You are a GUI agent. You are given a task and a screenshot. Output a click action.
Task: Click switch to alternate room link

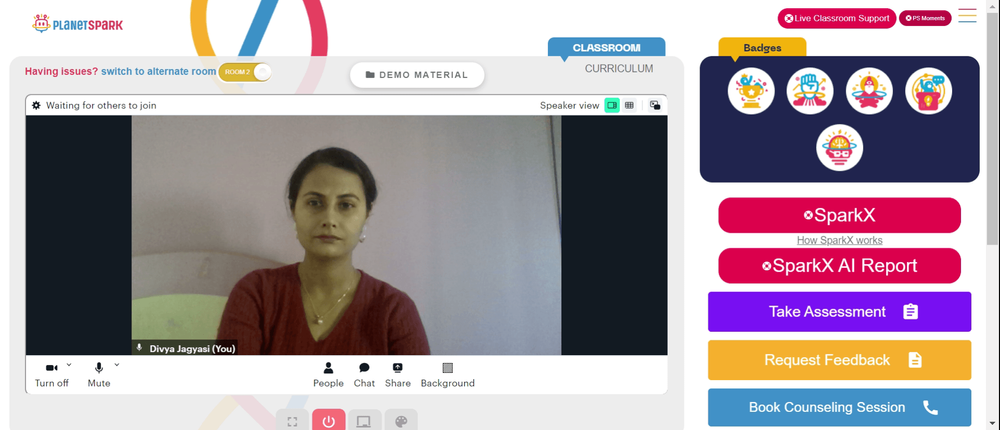click(x=158, y=71)
